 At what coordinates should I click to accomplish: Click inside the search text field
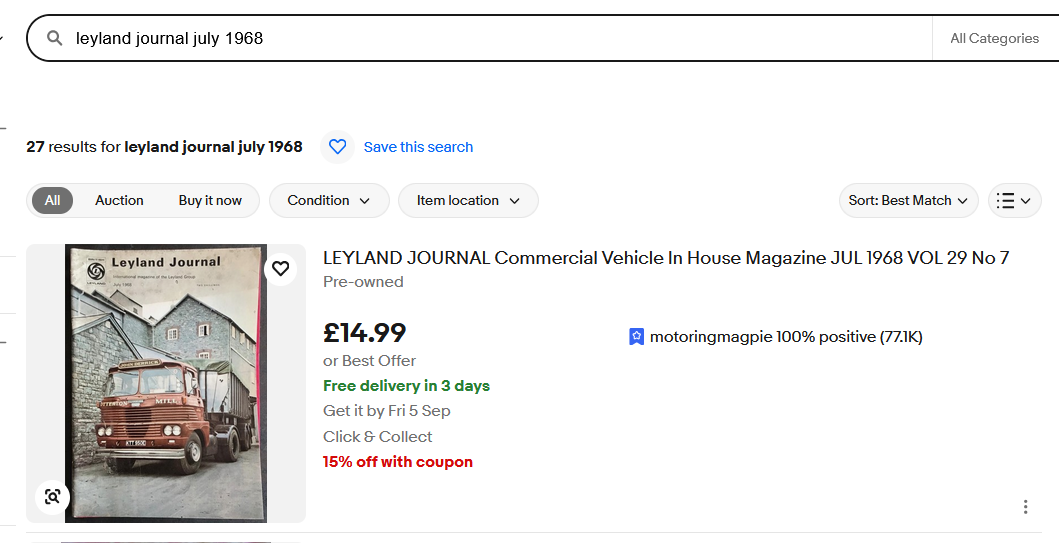pos(500,39)
